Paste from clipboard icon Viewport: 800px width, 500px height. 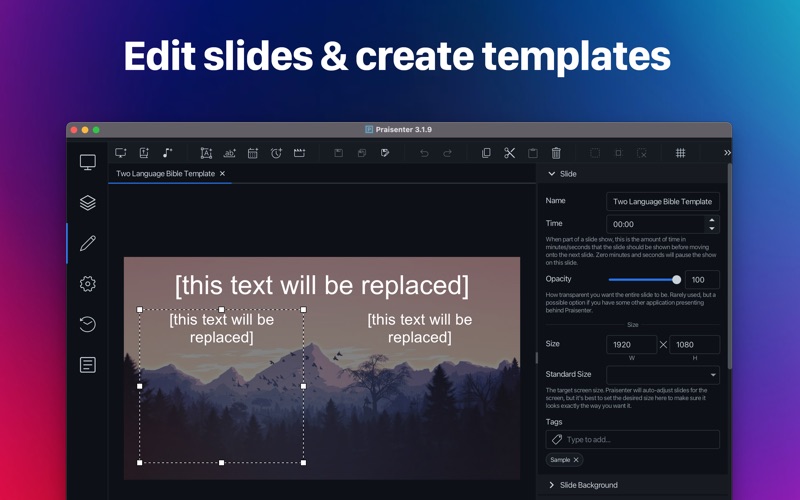[533, 153]
